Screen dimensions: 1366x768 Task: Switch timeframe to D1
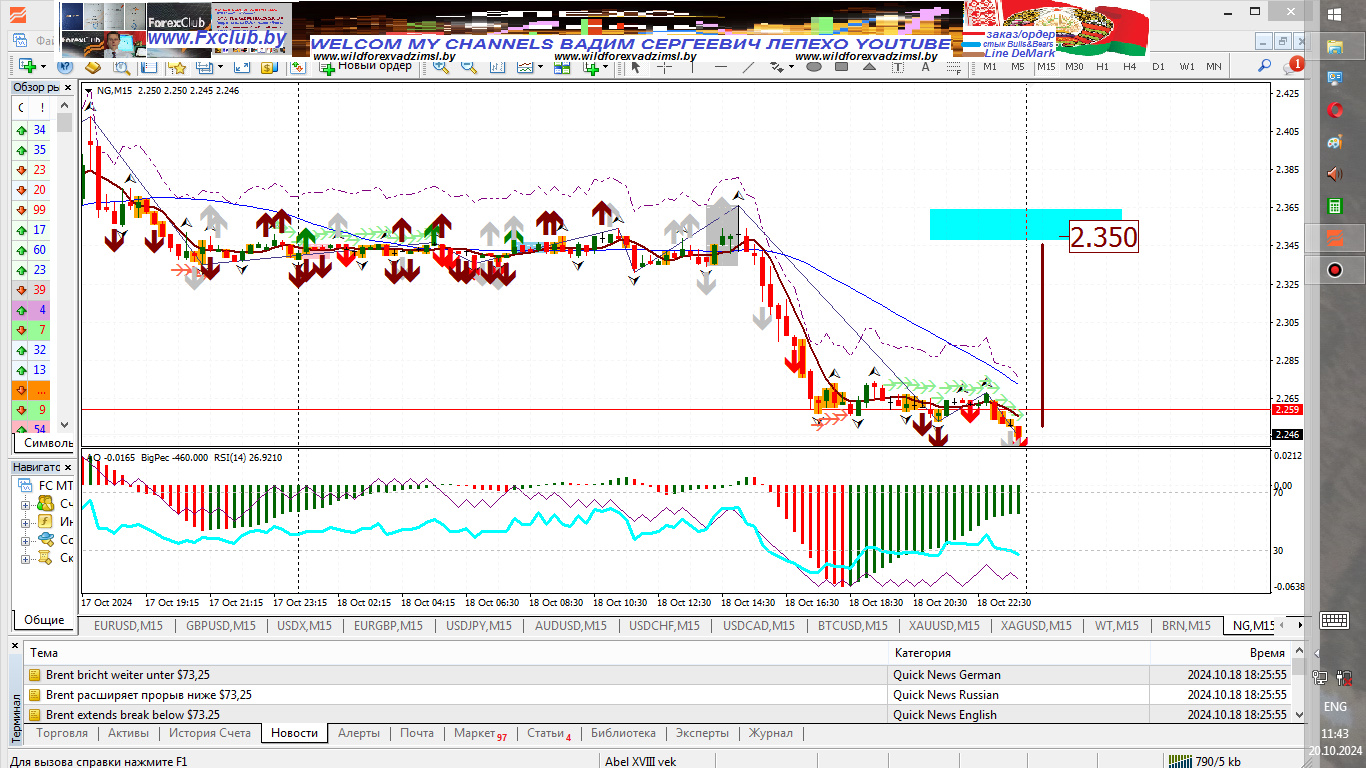(1158, 66)
